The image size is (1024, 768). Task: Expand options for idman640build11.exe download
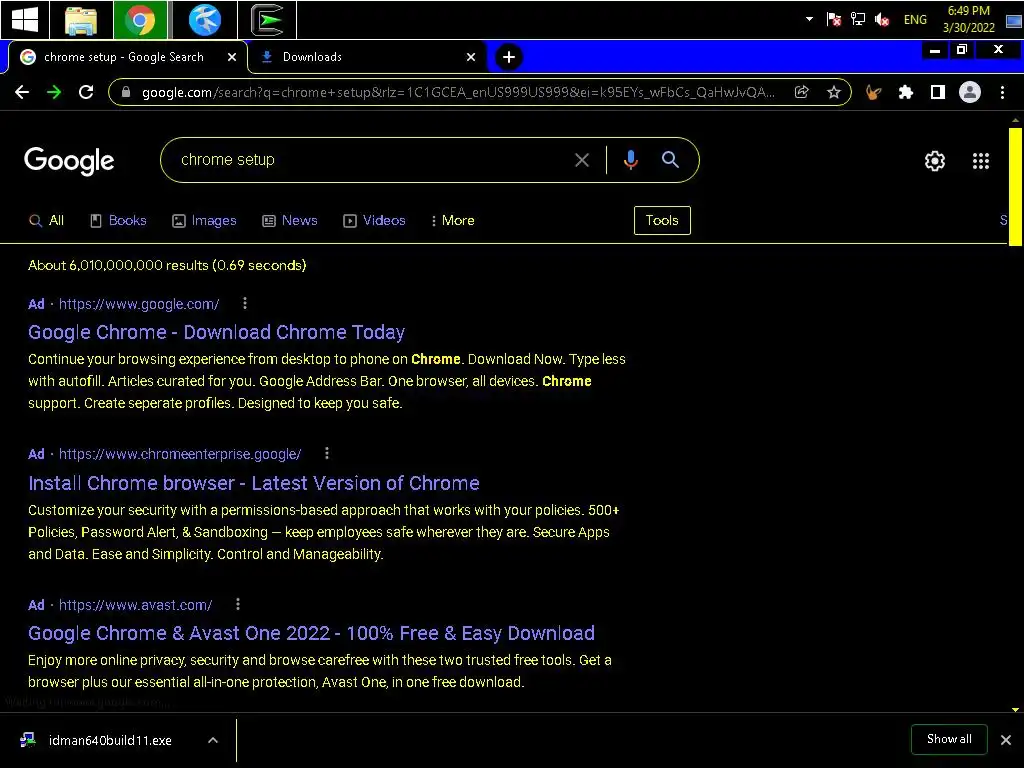(213, 740)
